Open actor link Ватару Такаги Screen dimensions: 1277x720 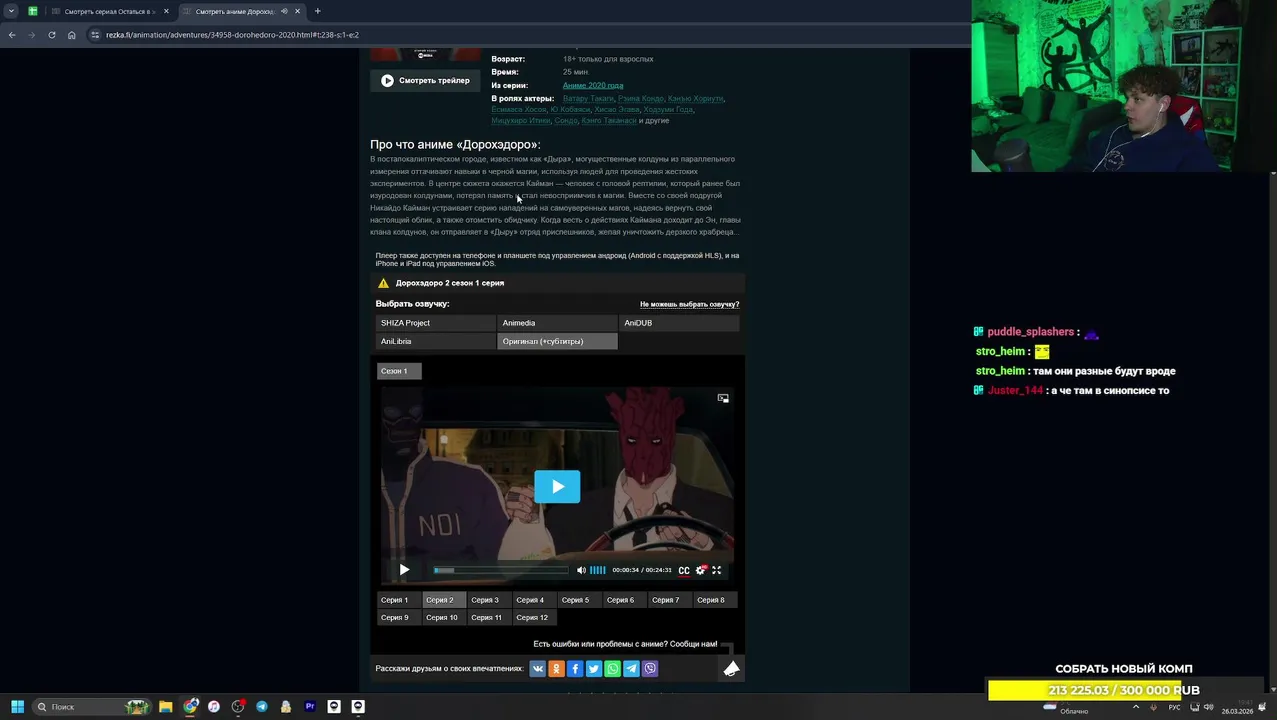[x=588, y=99]
